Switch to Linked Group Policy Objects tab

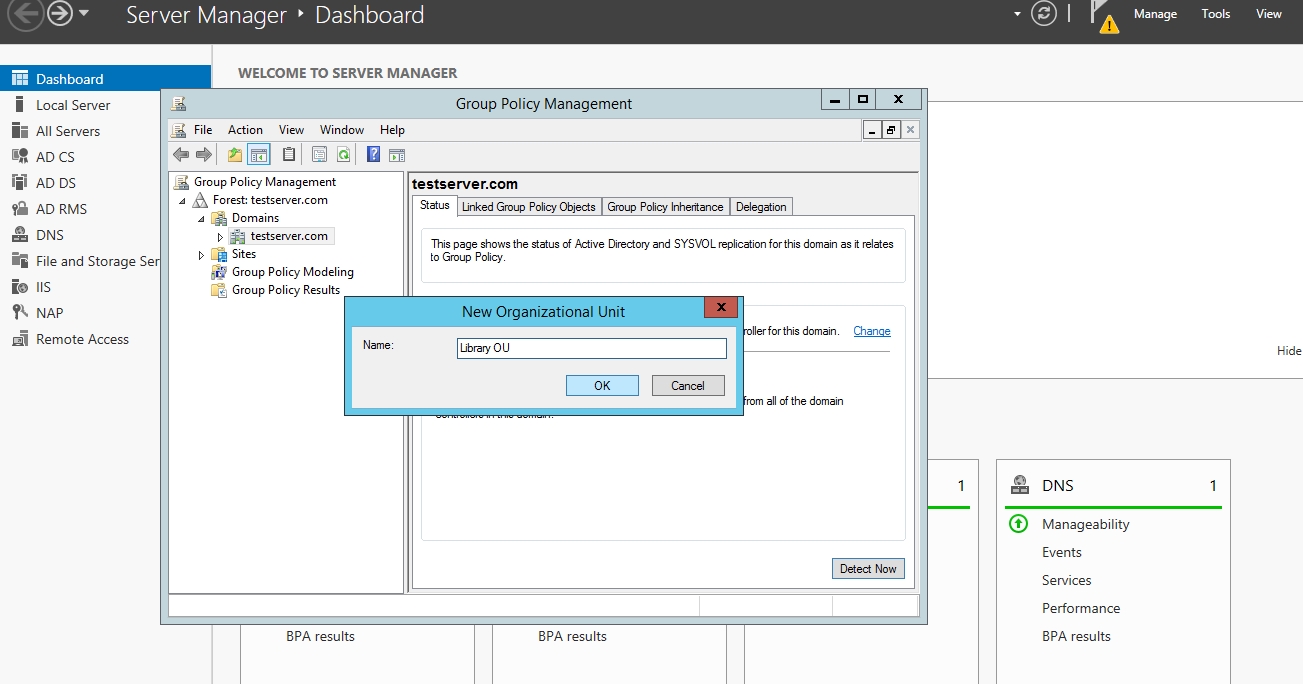[528, 207]
